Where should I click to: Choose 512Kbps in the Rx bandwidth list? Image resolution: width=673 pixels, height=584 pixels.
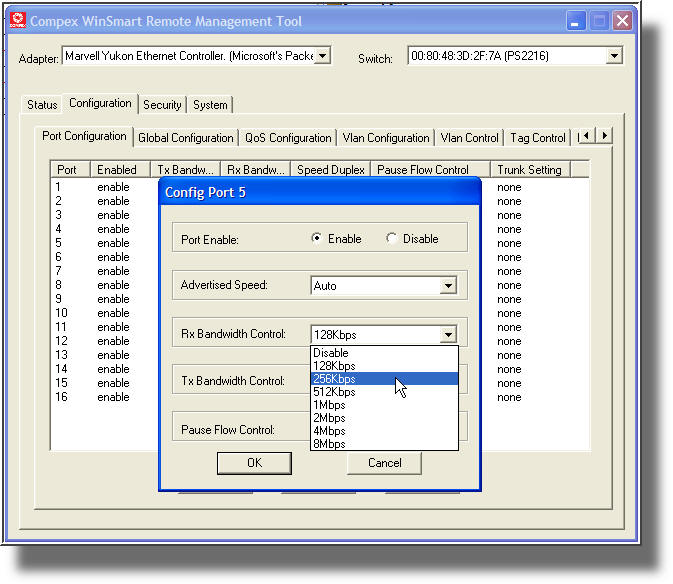tap(384, 392)
